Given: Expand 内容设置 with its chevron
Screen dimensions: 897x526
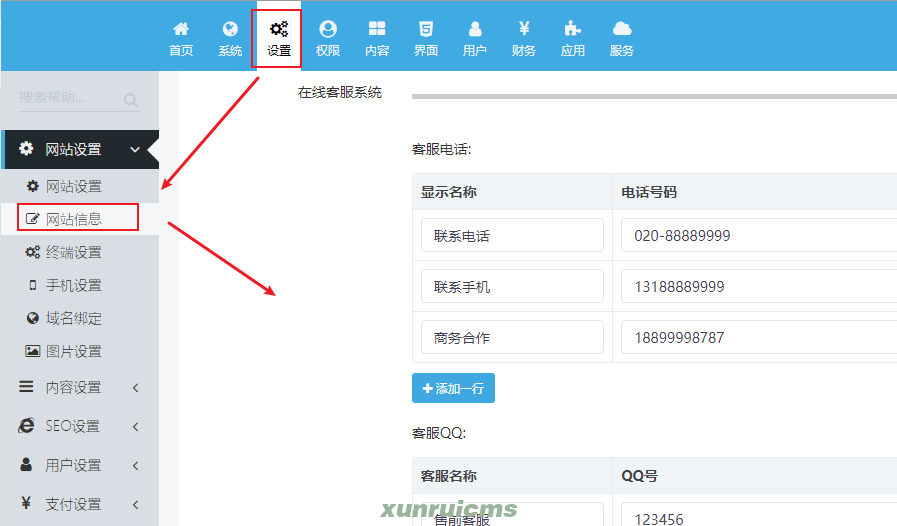Looking at the screenshot, I should (136, 387).
